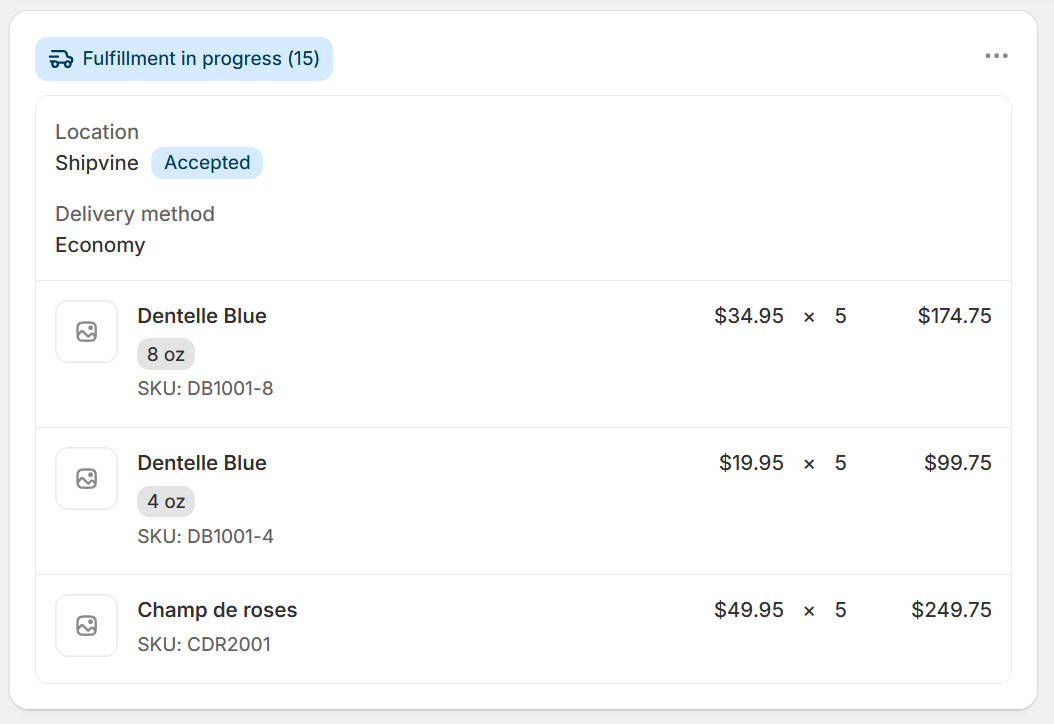Click the Fulfillment in progress (15) badge

tap(184, 59)
